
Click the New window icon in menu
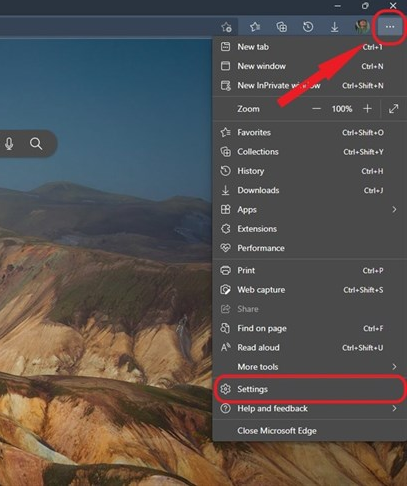(226, 66)
